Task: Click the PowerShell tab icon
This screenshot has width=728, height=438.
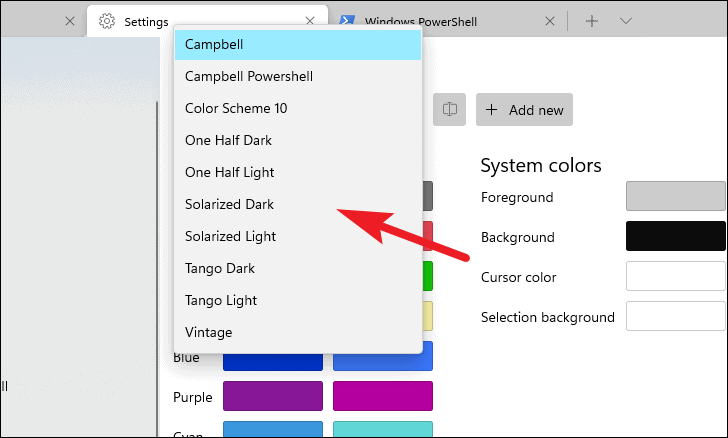Action: (347, 20)
